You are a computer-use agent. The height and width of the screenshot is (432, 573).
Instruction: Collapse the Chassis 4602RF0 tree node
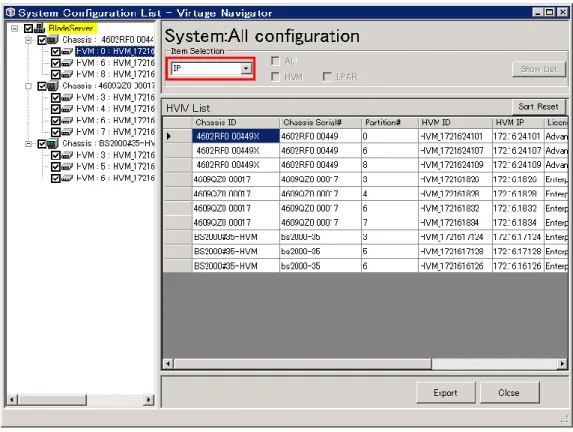(28, 40)
